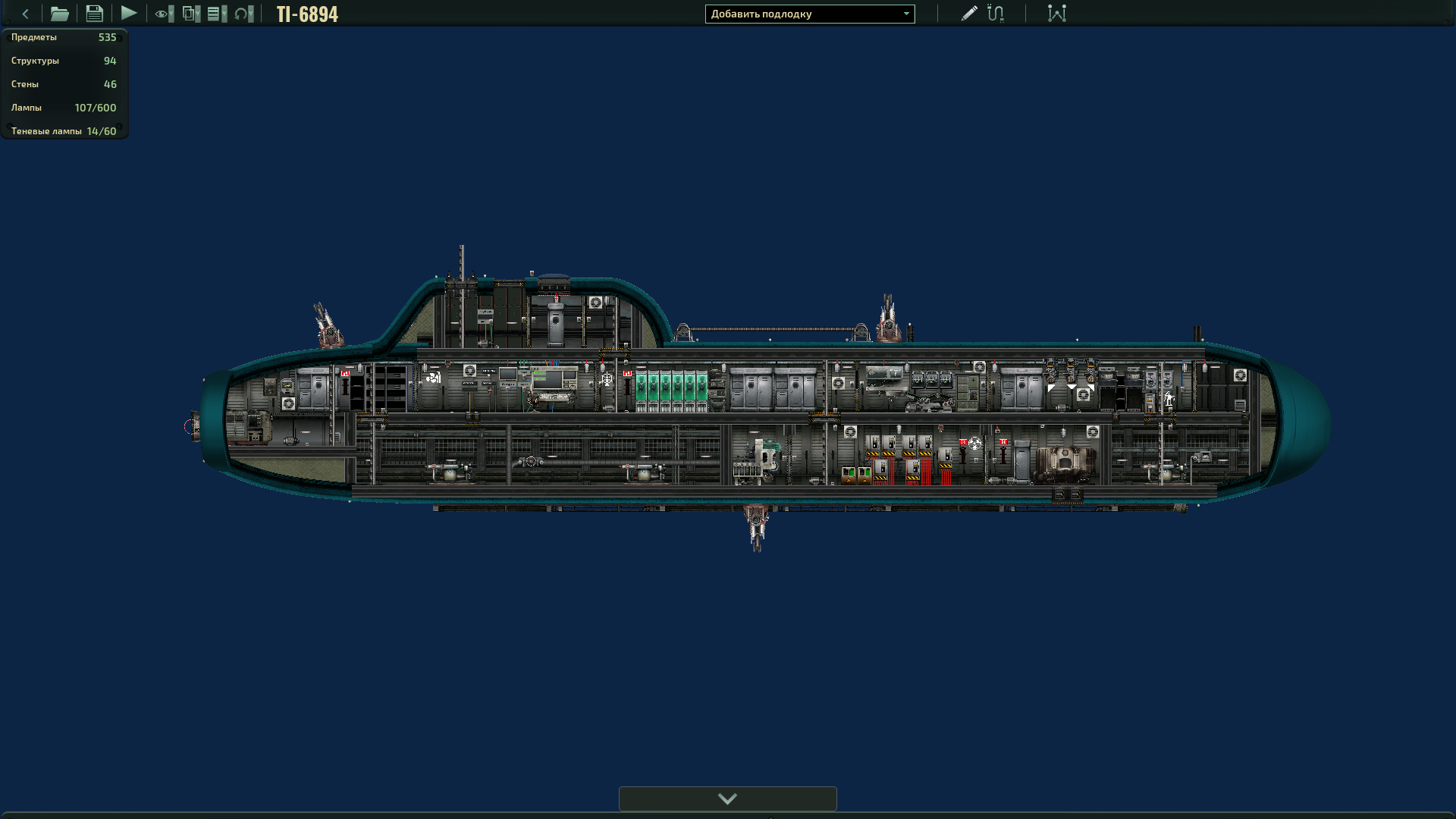Open a submarine file with folder icon
Viewport: 1456px width, 819px height.
point(59,14)
